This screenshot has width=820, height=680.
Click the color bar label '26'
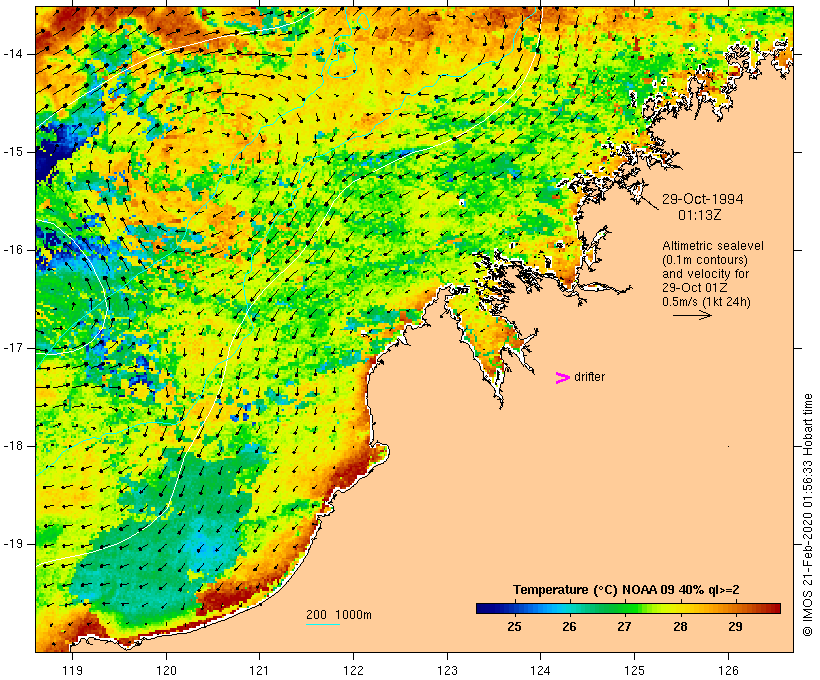[570, 627]
